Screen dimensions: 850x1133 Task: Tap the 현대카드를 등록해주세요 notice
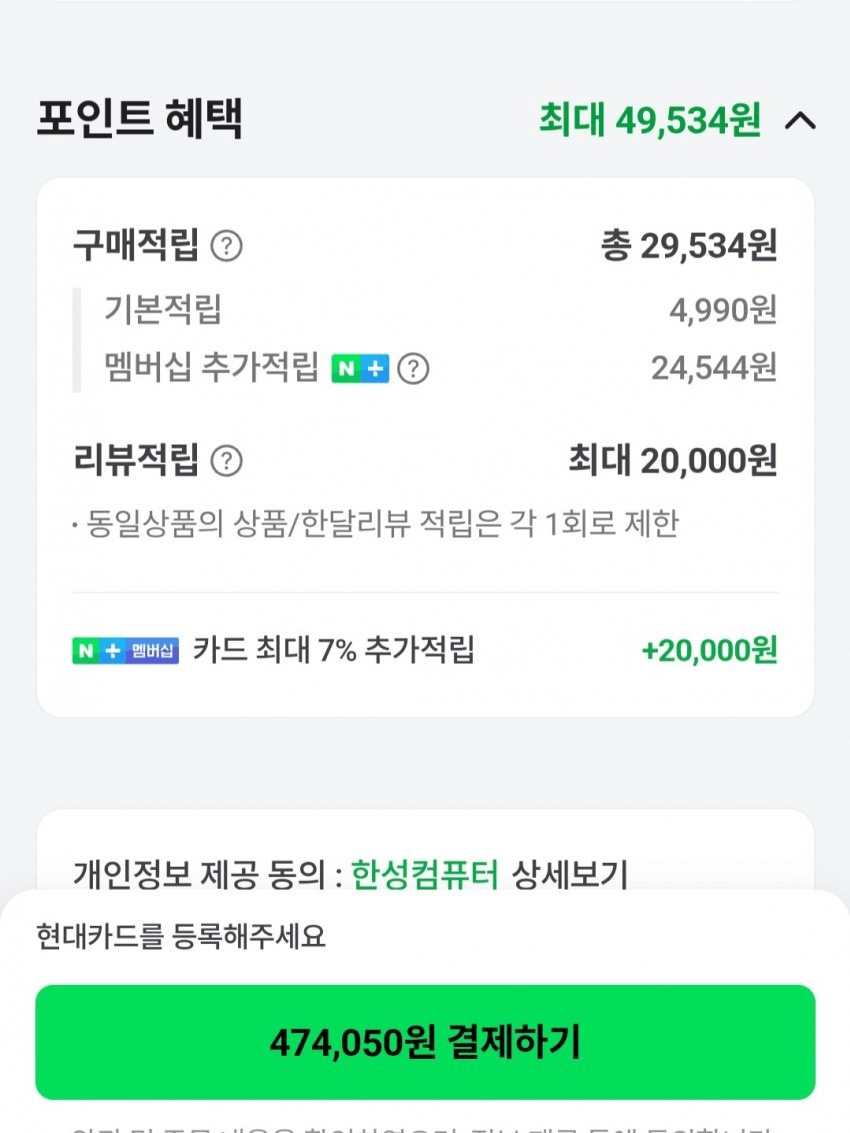click(x=181, y=937)
